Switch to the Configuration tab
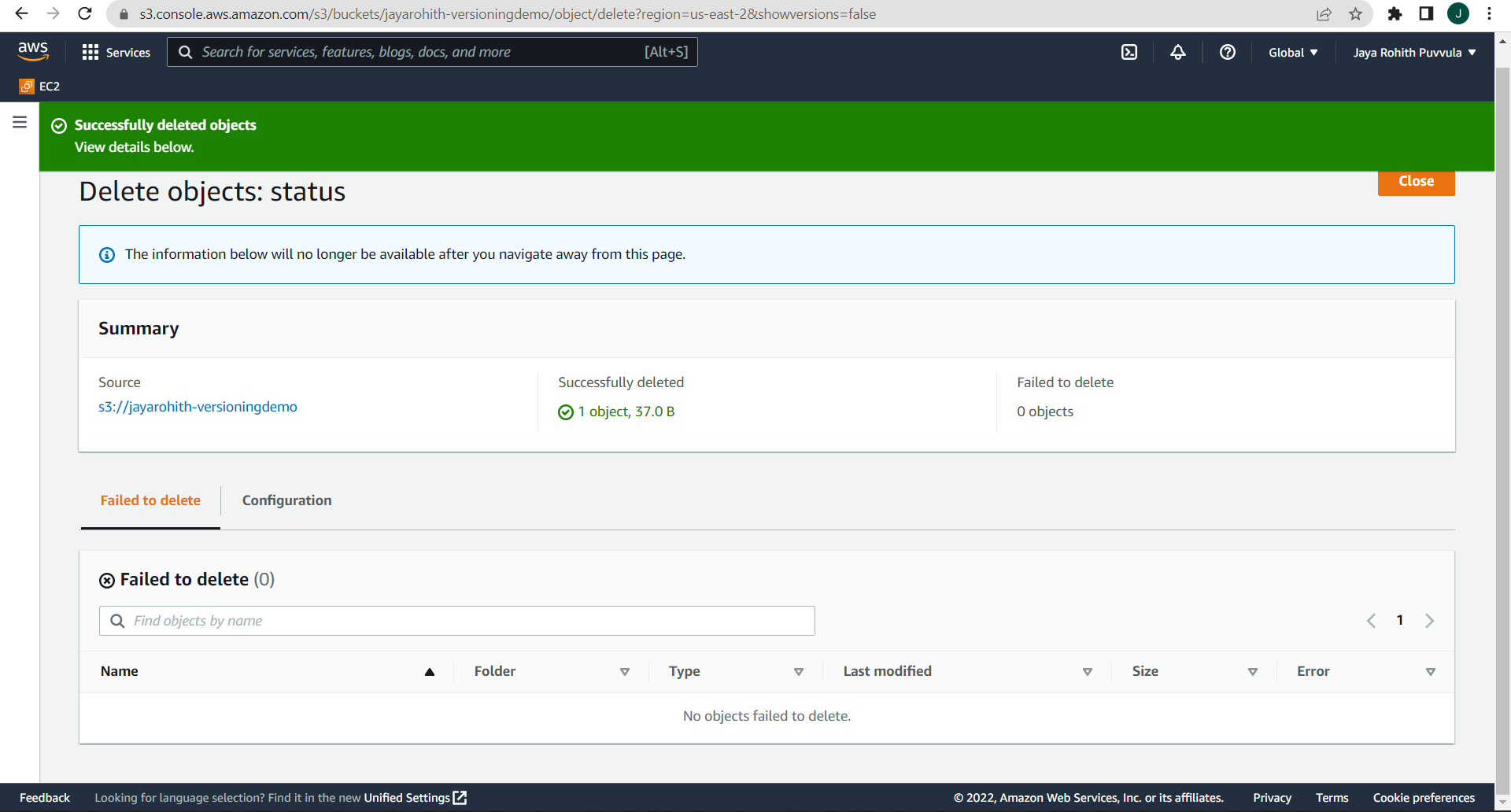Image resolution: width=1511 pixels, height=812 pixels. point(286,500)
